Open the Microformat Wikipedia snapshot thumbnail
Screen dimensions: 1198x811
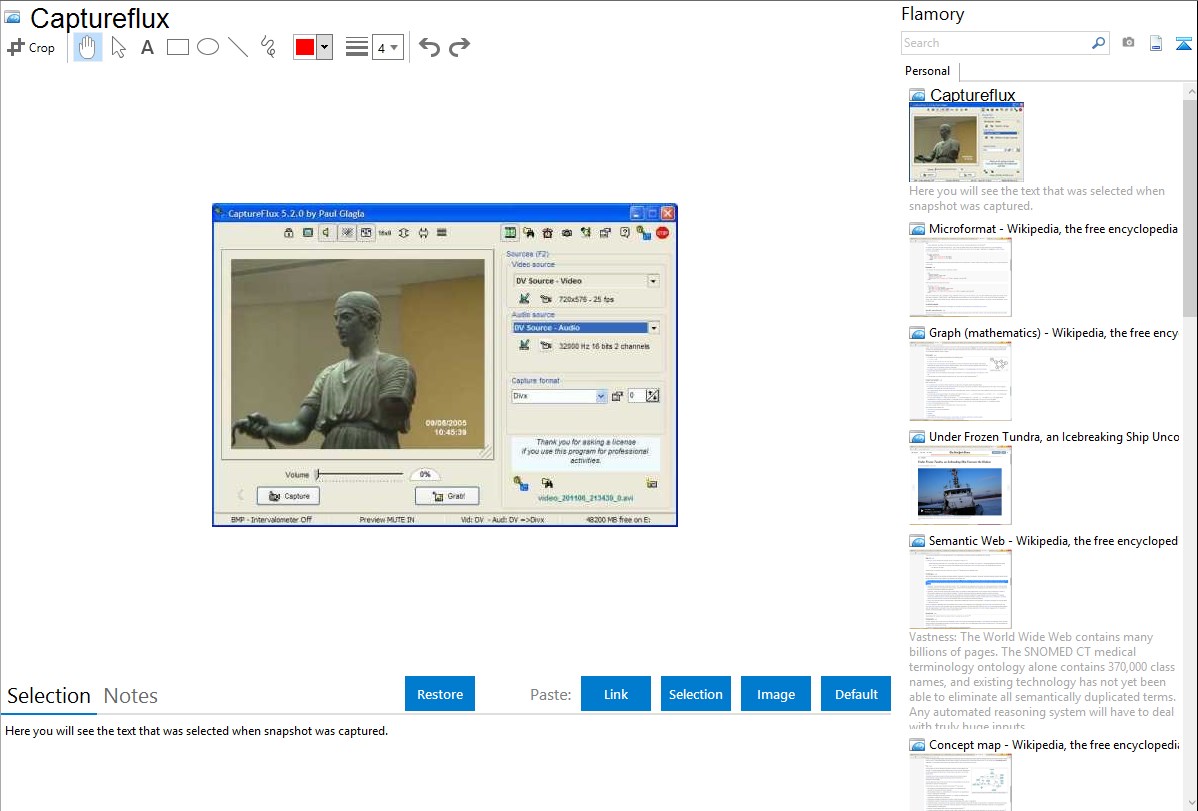tap(960, 277)
